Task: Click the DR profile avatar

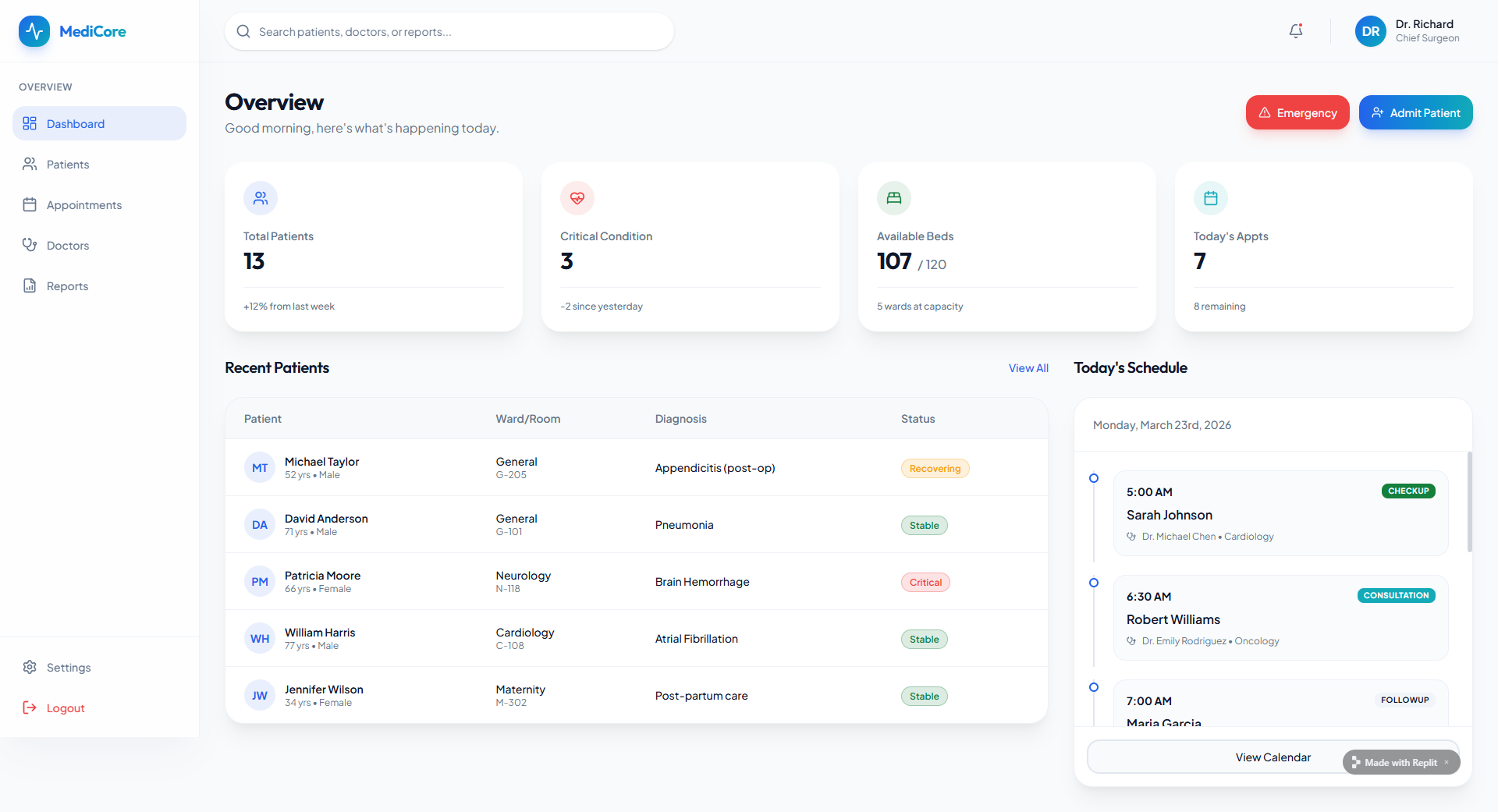Action: pyautogui.click(x=1371, y=31)
